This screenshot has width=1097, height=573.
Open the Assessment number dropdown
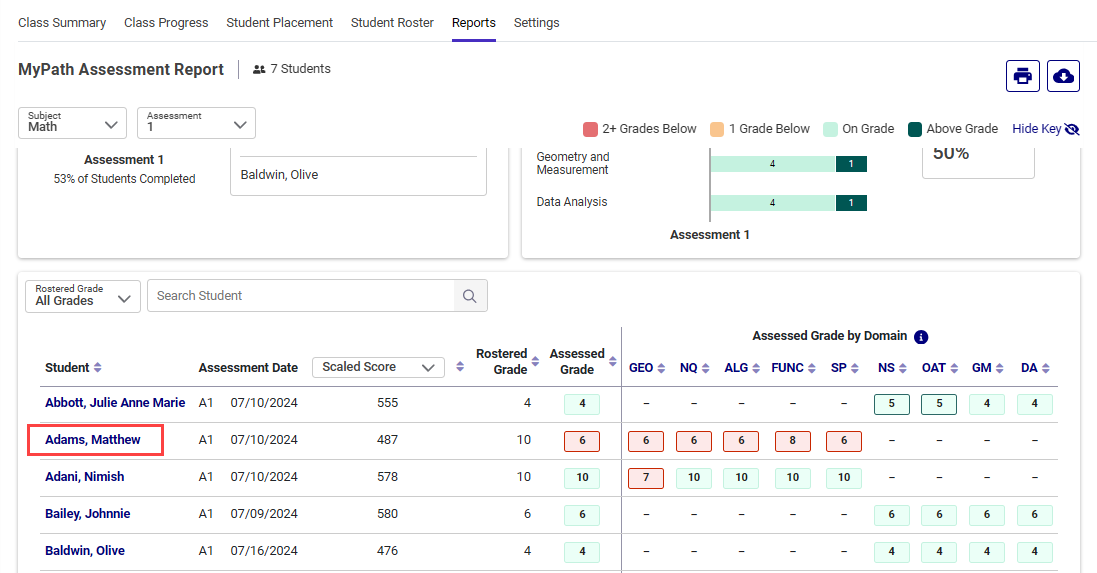(x=196, y=123)
